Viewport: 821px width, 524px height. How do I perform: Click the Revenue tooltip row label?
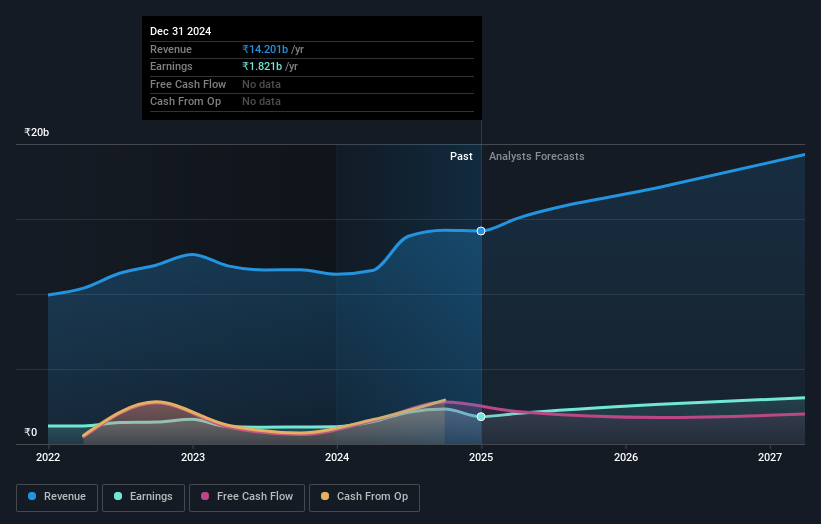point(171,49)
